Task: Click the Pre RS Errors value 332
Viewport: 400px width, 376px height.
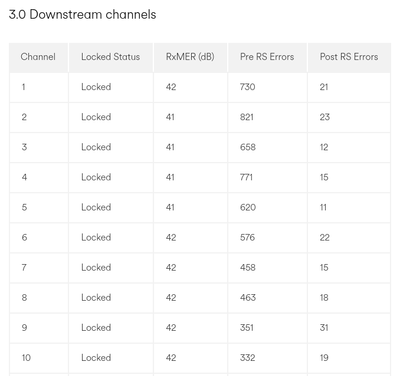Action: pos(247,358)
